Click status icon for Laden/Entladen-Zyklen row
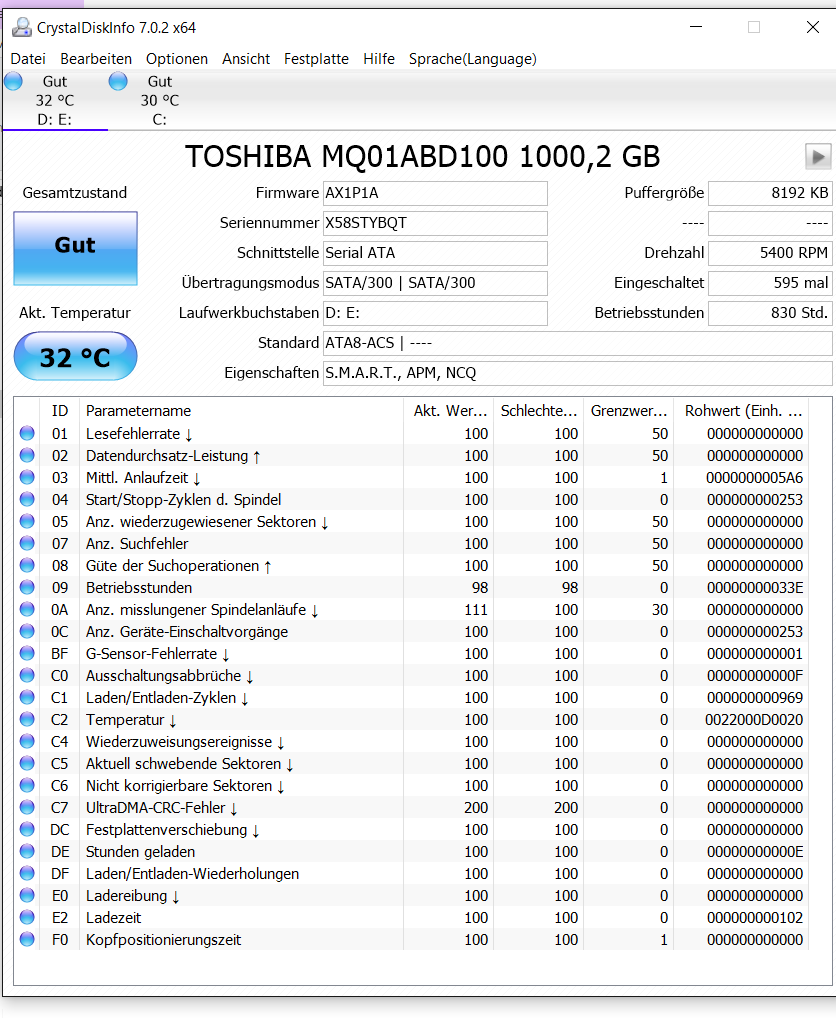Image resolution: width=836 pixels, height=1018 pixels. (x=27, y=697)
